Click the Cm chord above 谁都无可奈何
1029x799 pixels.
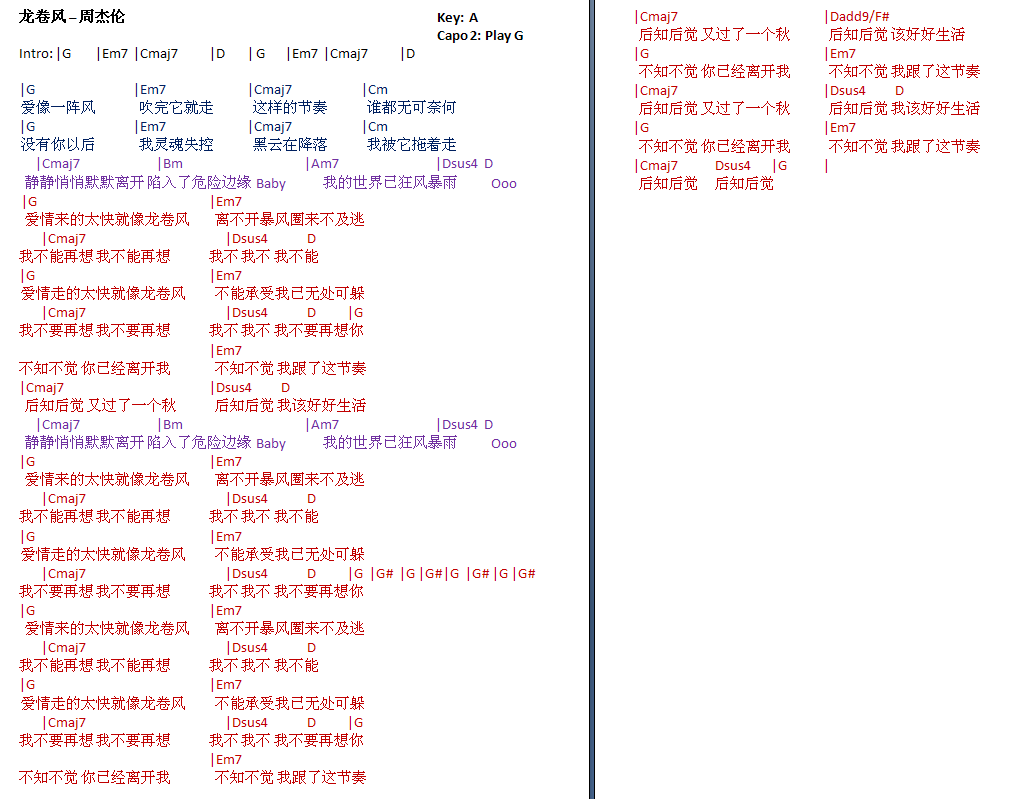tap(377, 90)
